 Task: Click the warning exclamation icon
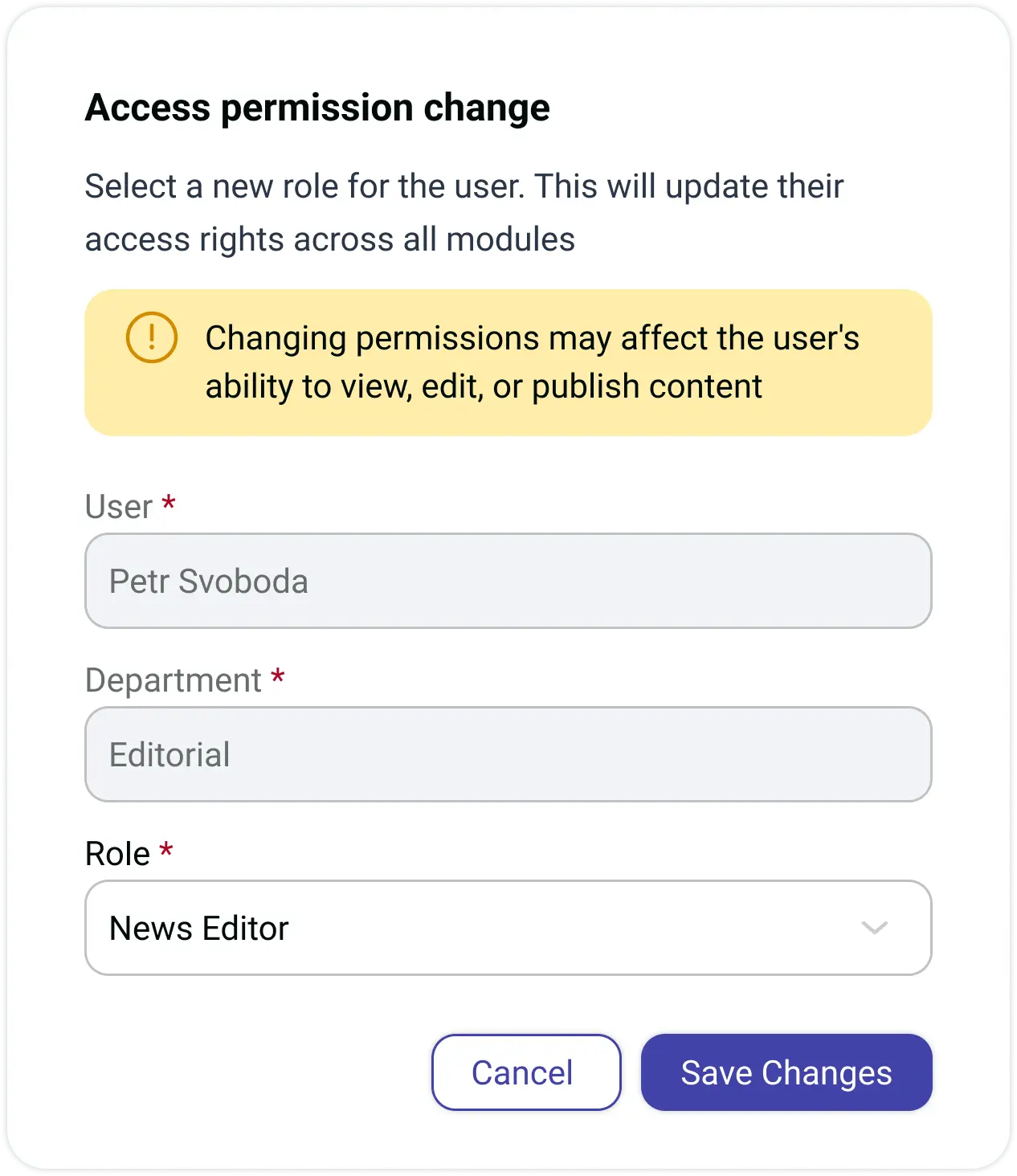click(151, 337)
